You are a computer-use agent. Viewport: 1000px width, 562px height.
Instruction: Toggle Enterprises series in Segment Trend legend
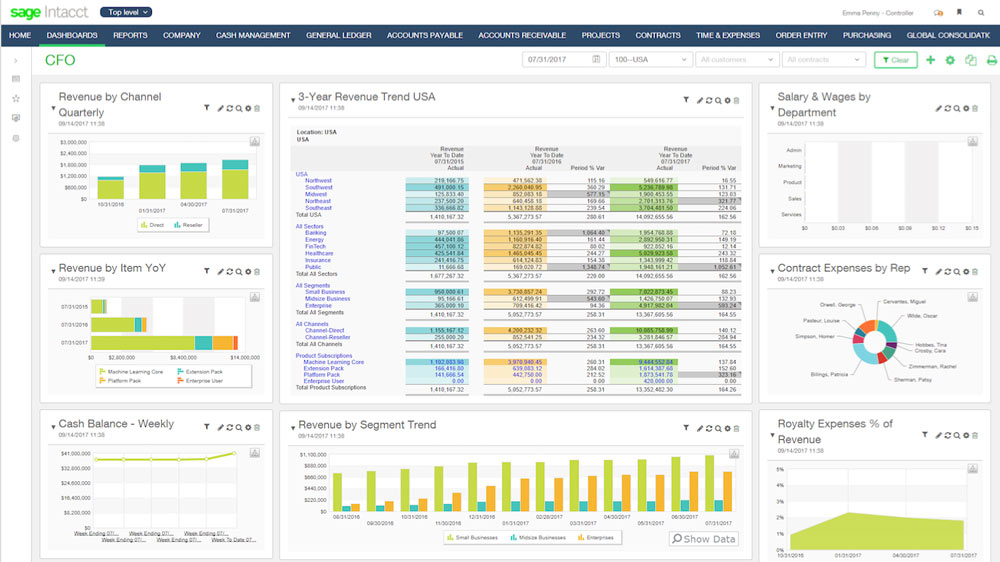595,538
